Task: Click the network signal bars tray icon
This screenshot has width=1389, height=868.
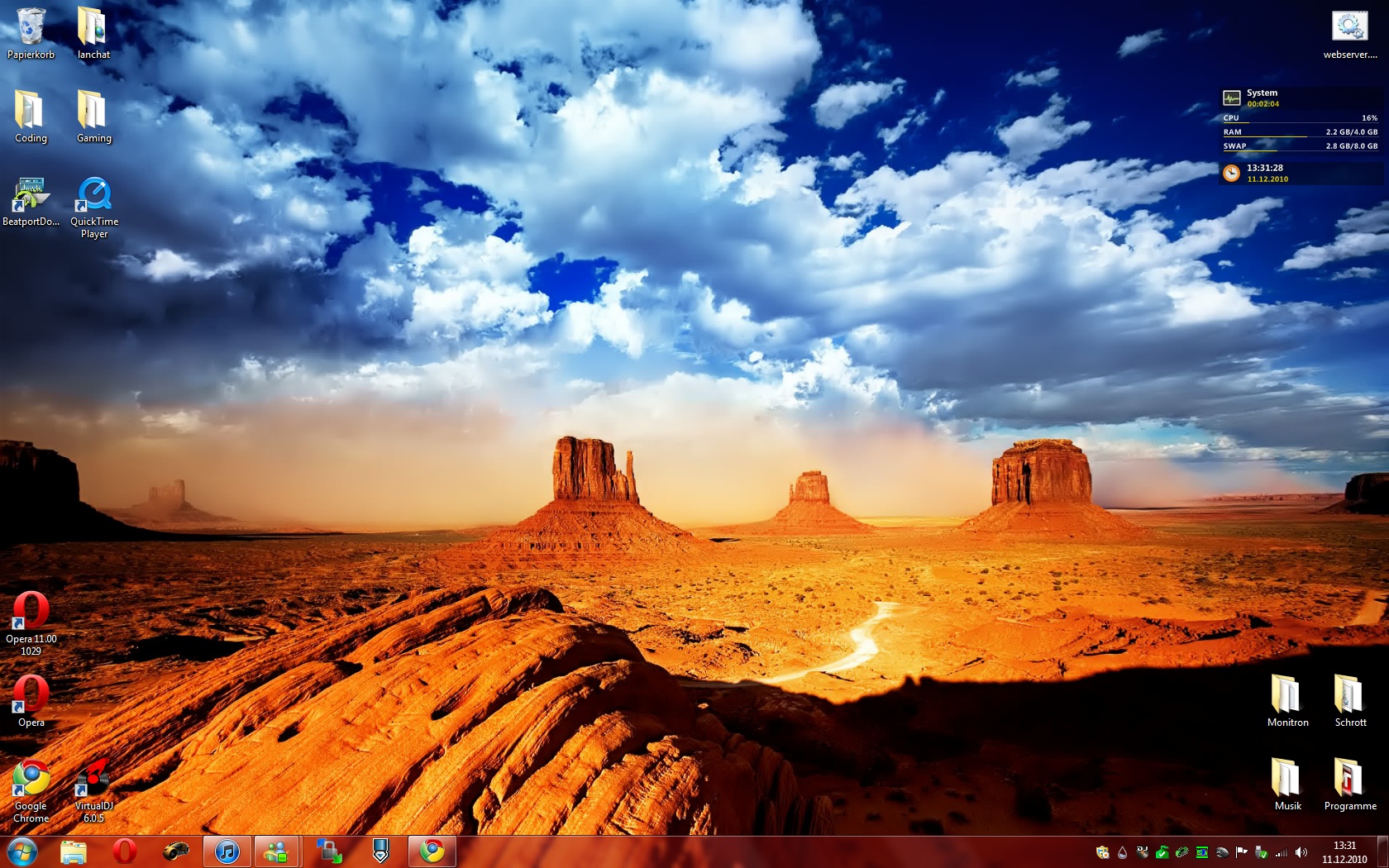Action: click(x=1282, y=852)
